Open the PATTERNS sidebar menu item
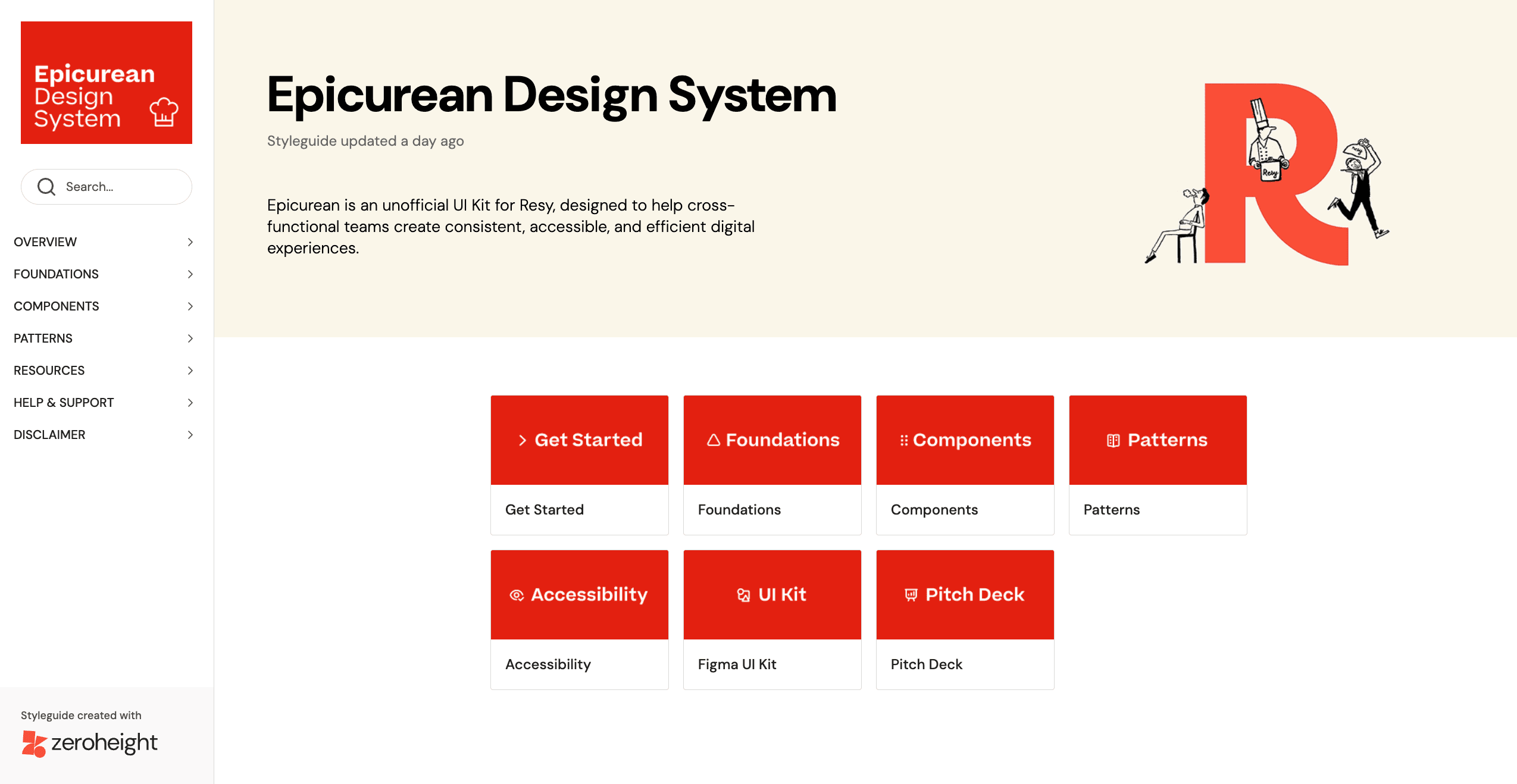The width and height of the screenshot is (1517, 784). pos(43,338)
